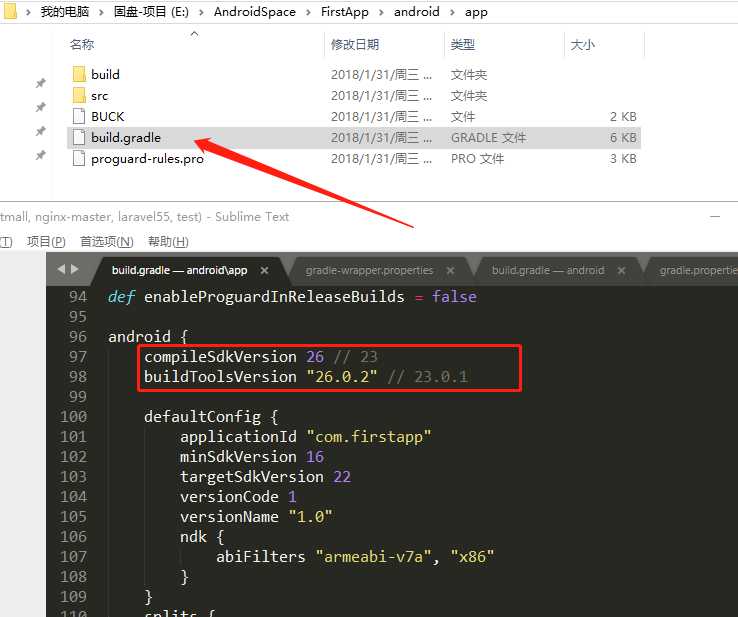Sort by 大小 column header
The width and height of the screenshot is (738, 617).
pos(582,45)
